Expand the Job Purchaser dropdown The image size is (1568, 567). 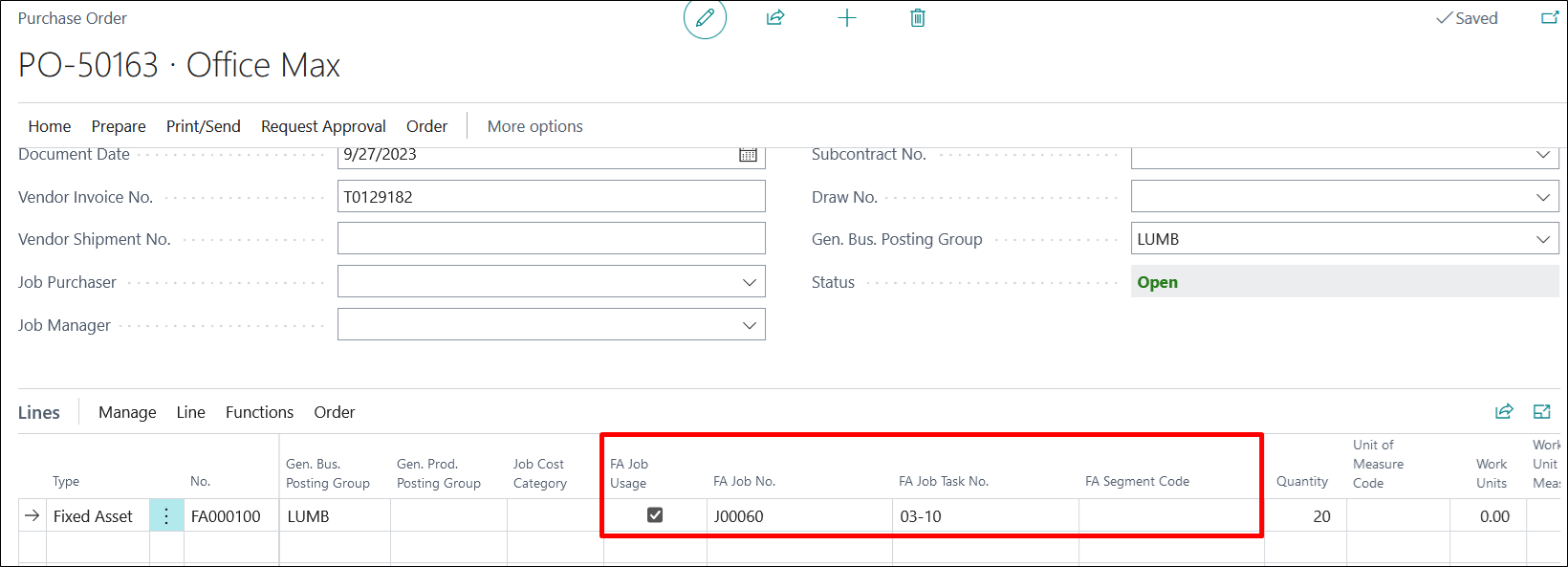[x=749, y=282]
